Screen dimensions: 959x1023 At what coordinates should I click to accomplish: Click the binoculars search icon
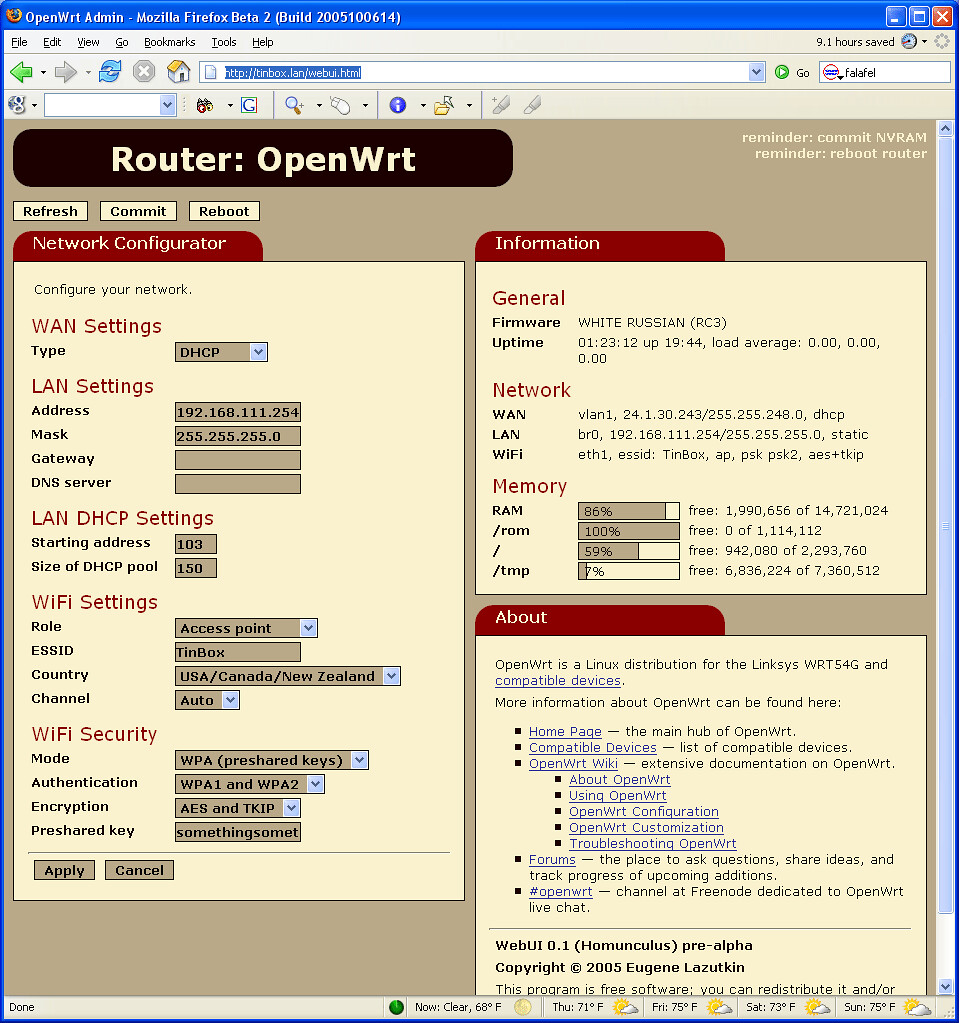pyautogui.click(x=205, y=105)
